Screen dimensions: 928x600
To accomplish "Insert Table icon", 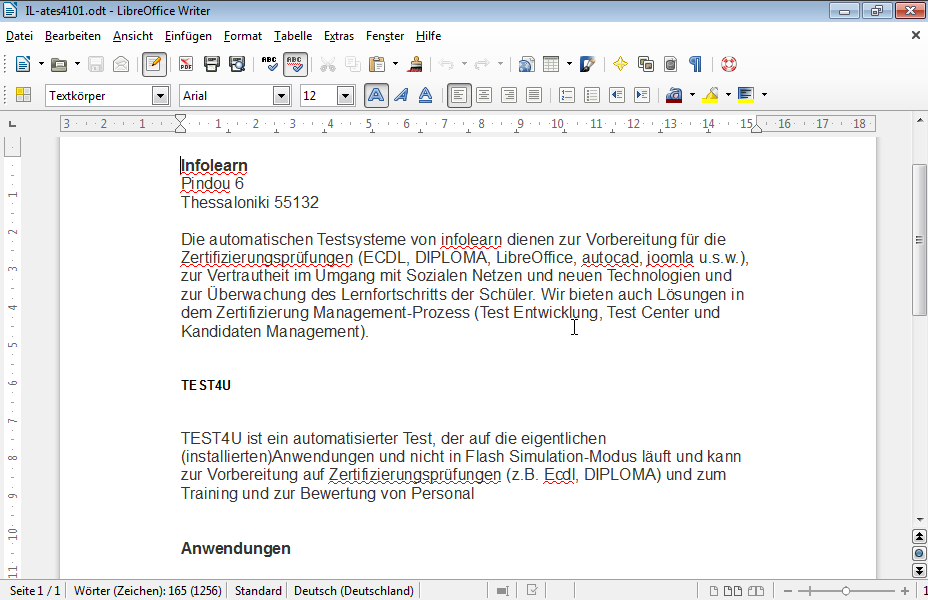I will (x=551, y=64).
